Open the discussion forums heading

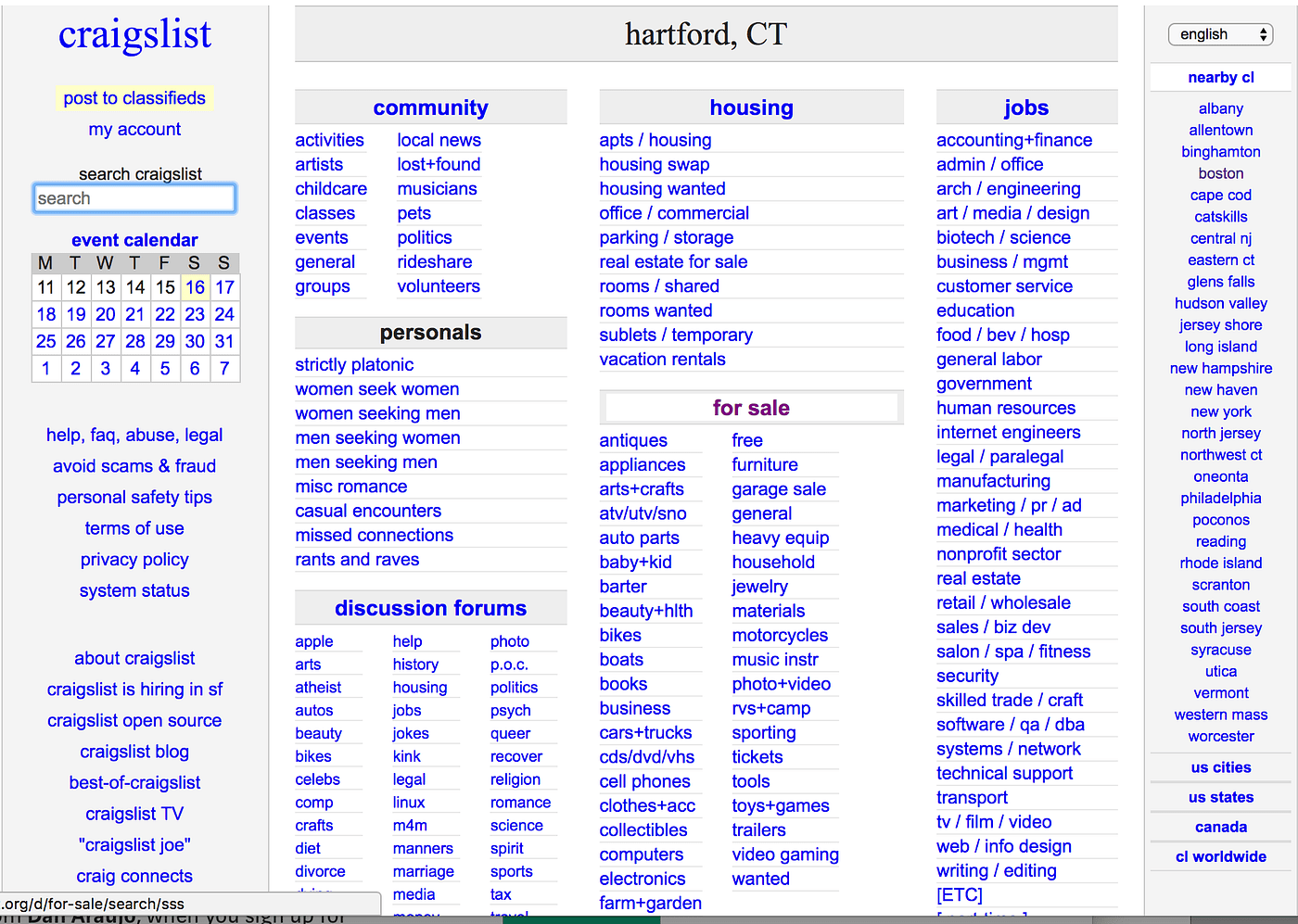[430, 608]
